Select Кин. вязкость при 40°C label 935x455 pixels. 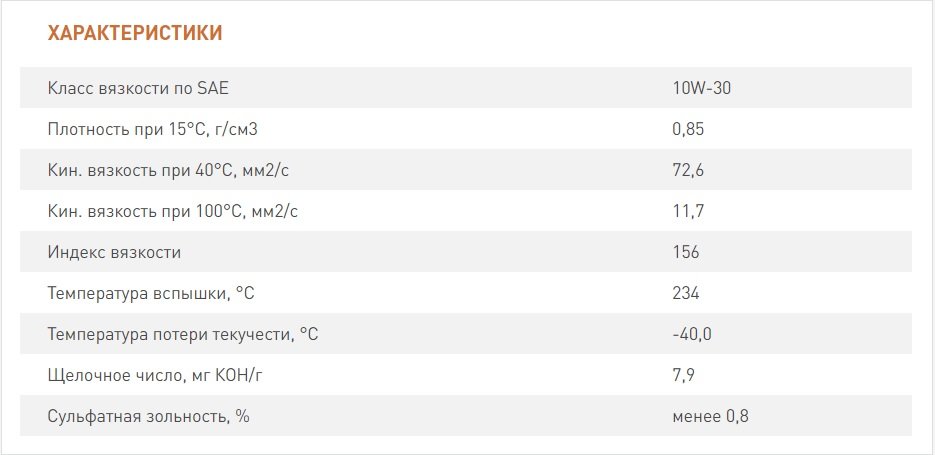point(169,171)
